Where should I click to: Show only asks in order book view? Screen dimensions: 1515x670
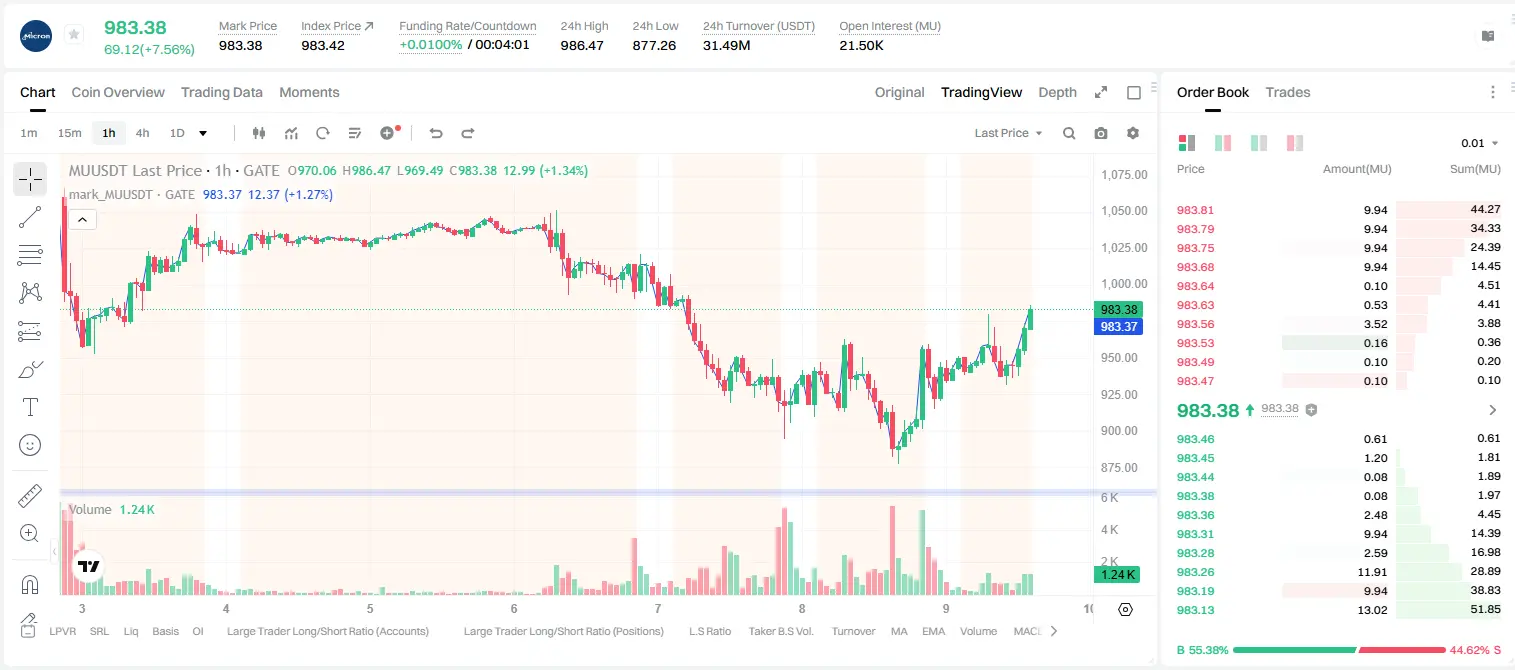1295,143
